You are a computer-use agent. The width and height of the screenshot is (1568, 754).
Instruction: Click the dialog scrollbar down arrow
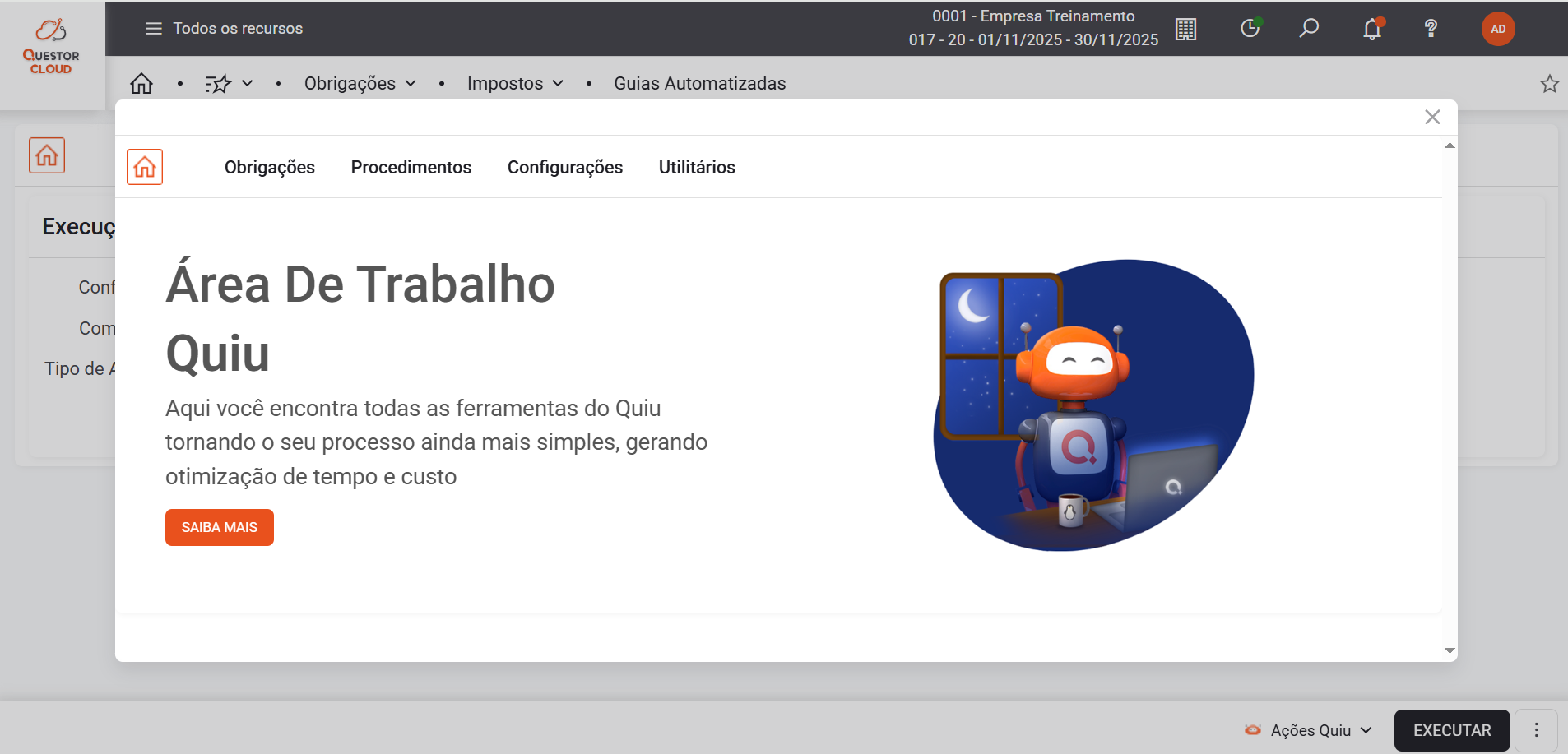(1450, 650)
